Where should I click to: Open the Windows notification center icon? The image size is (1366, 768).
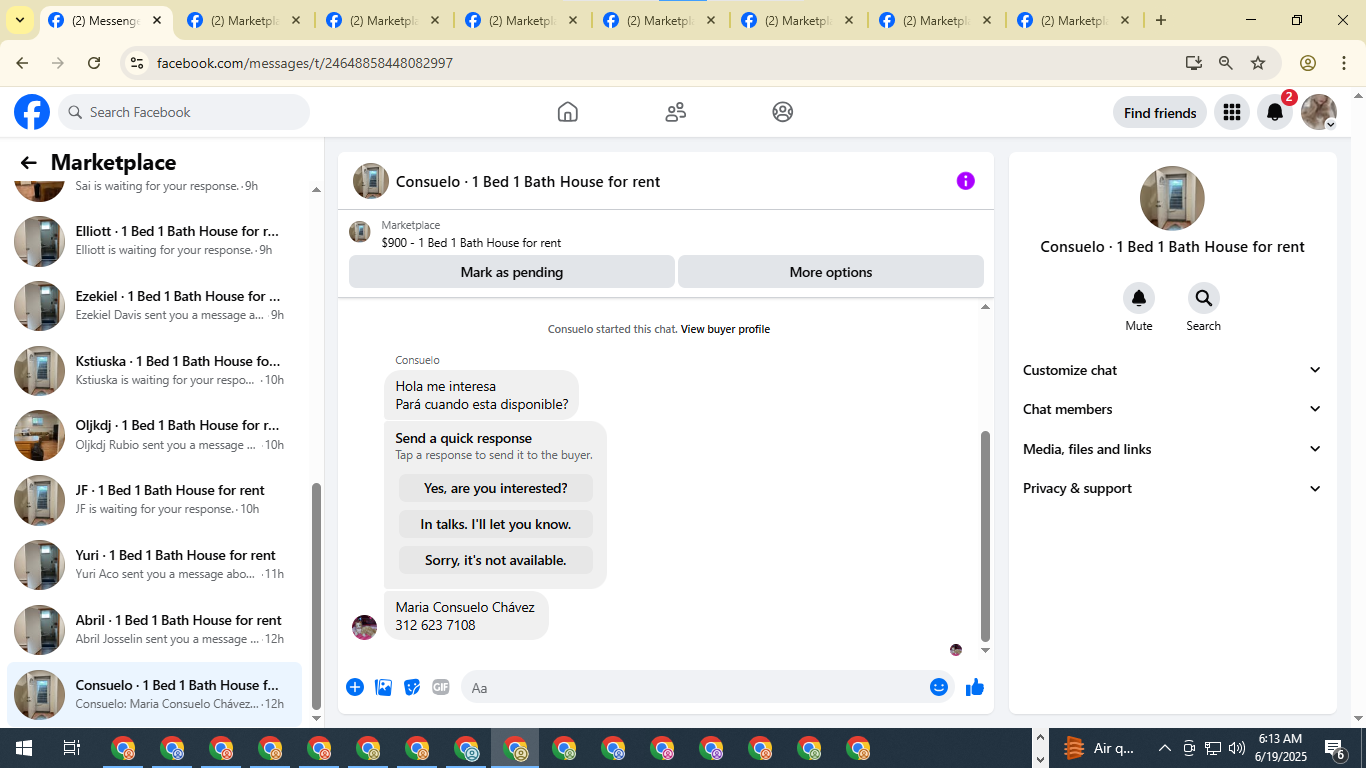click(1334, 748)
